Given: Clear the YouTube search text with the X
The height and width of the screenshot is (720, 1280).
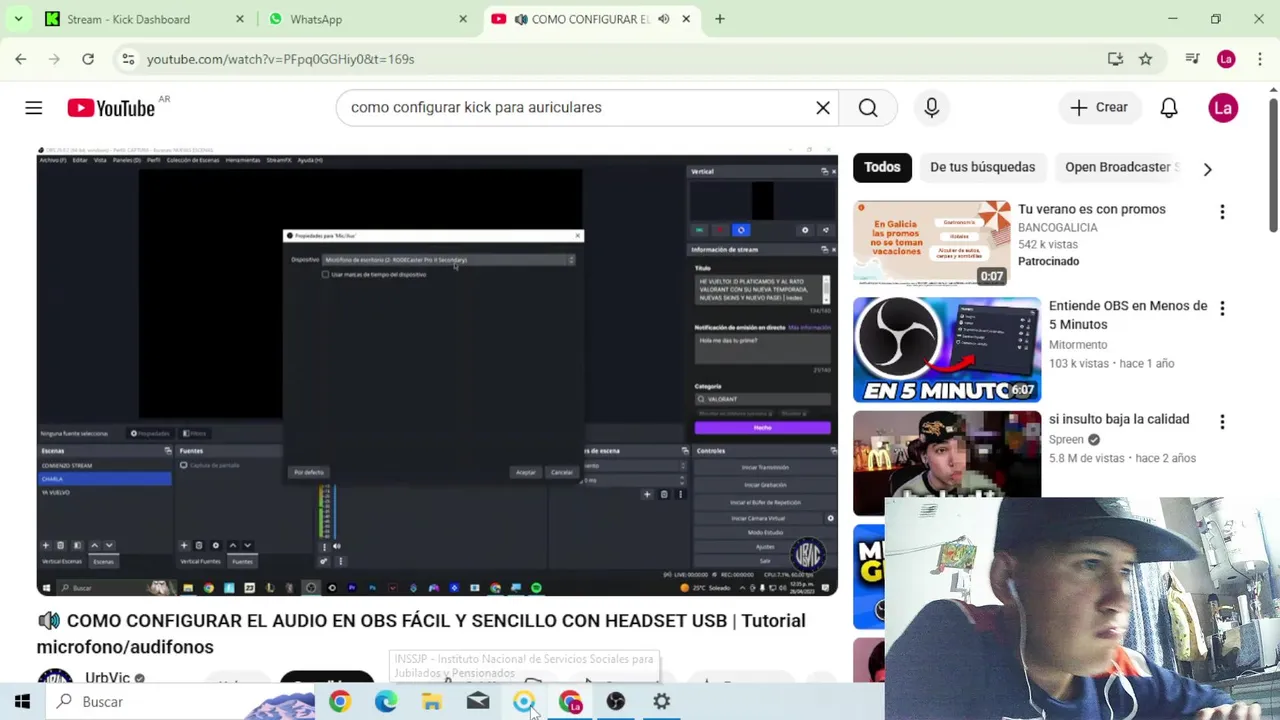Looking at the screenshot, I should tap(823, 108).
